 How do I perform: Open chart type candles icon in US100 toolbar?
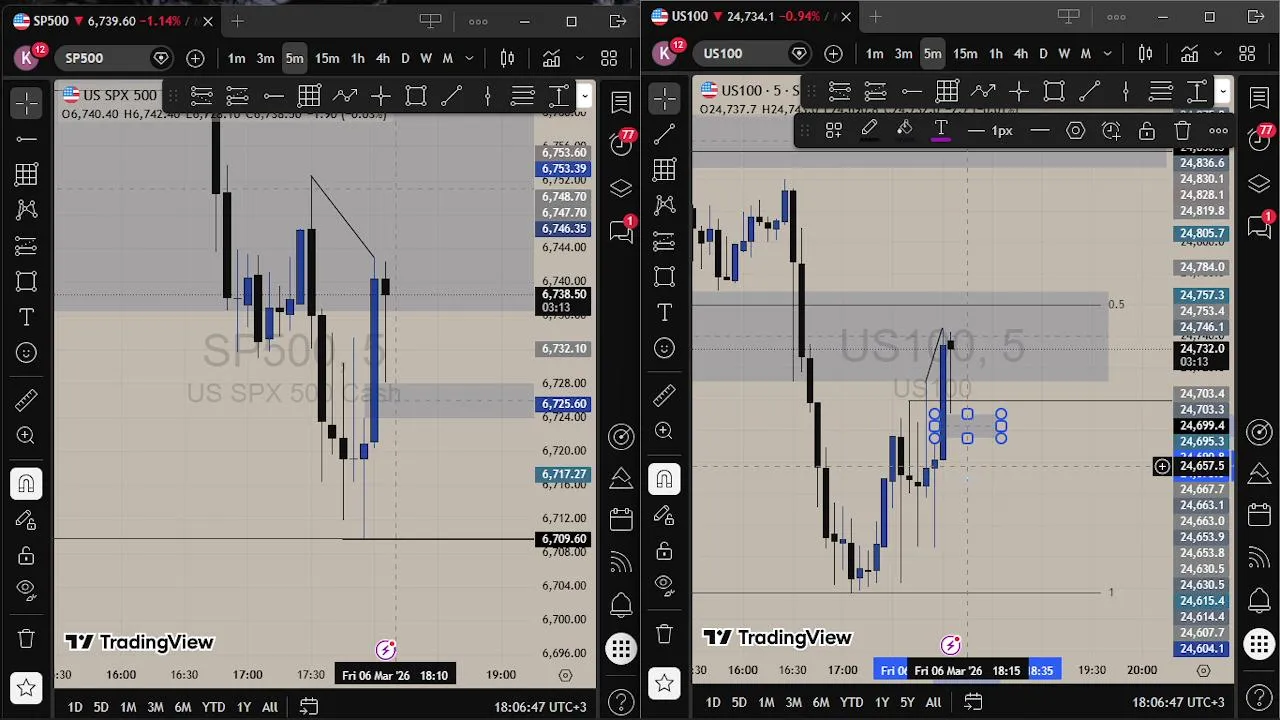(1145, 54)
